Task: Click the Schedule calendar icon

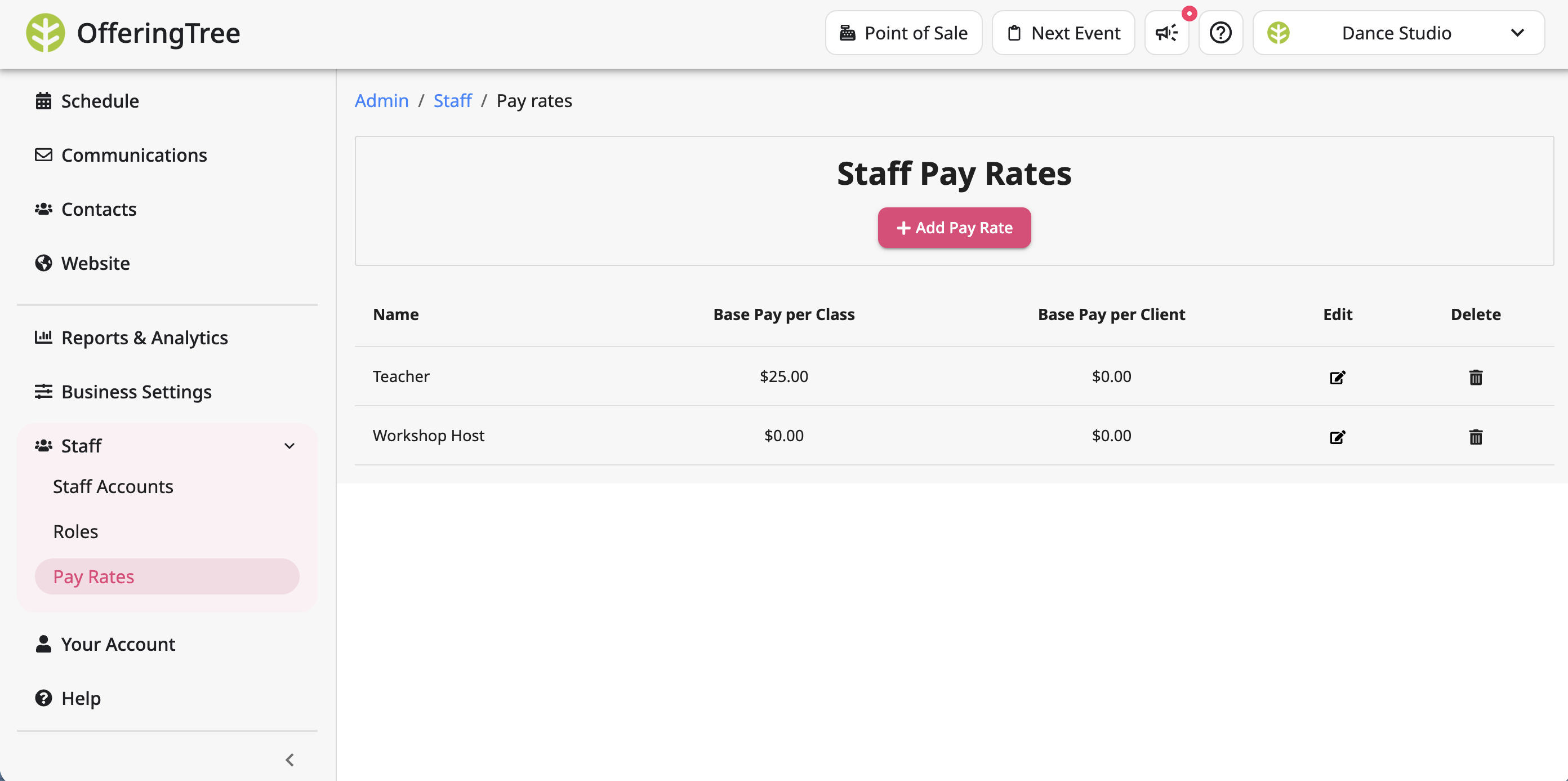Action: (43, 101)
